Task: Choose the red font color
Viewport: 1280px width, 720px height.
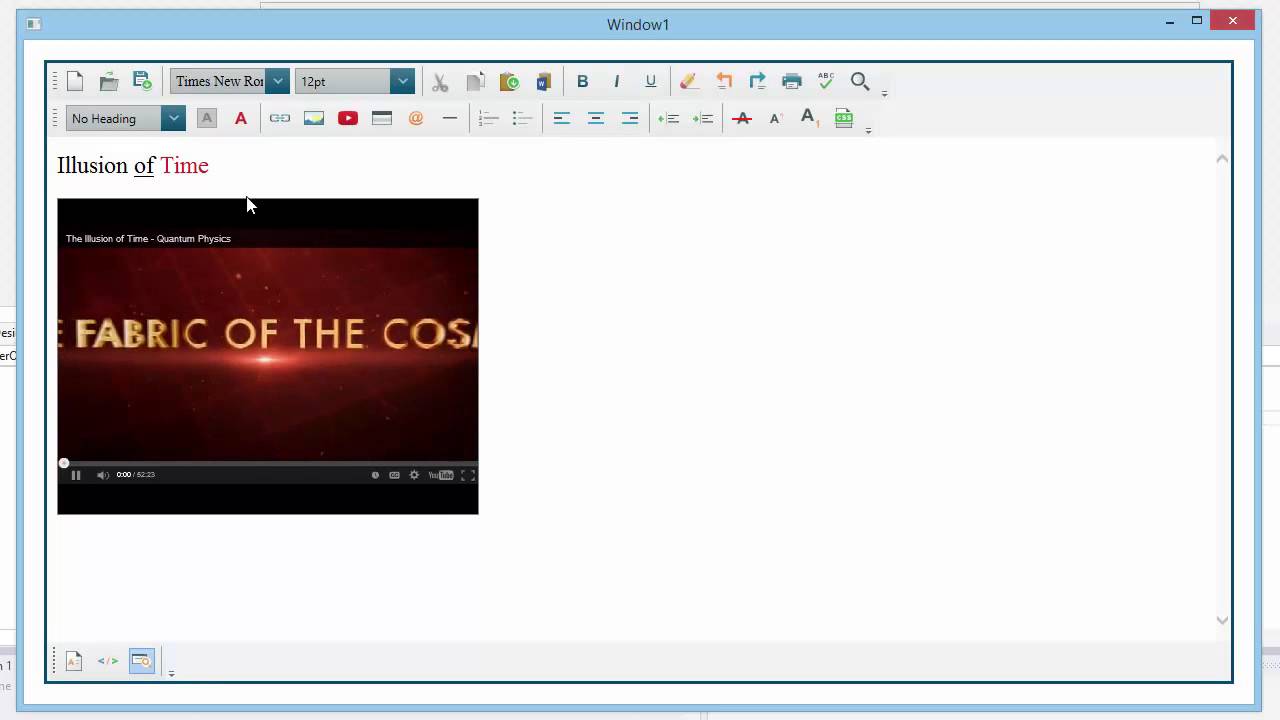Action: (241, 118)
